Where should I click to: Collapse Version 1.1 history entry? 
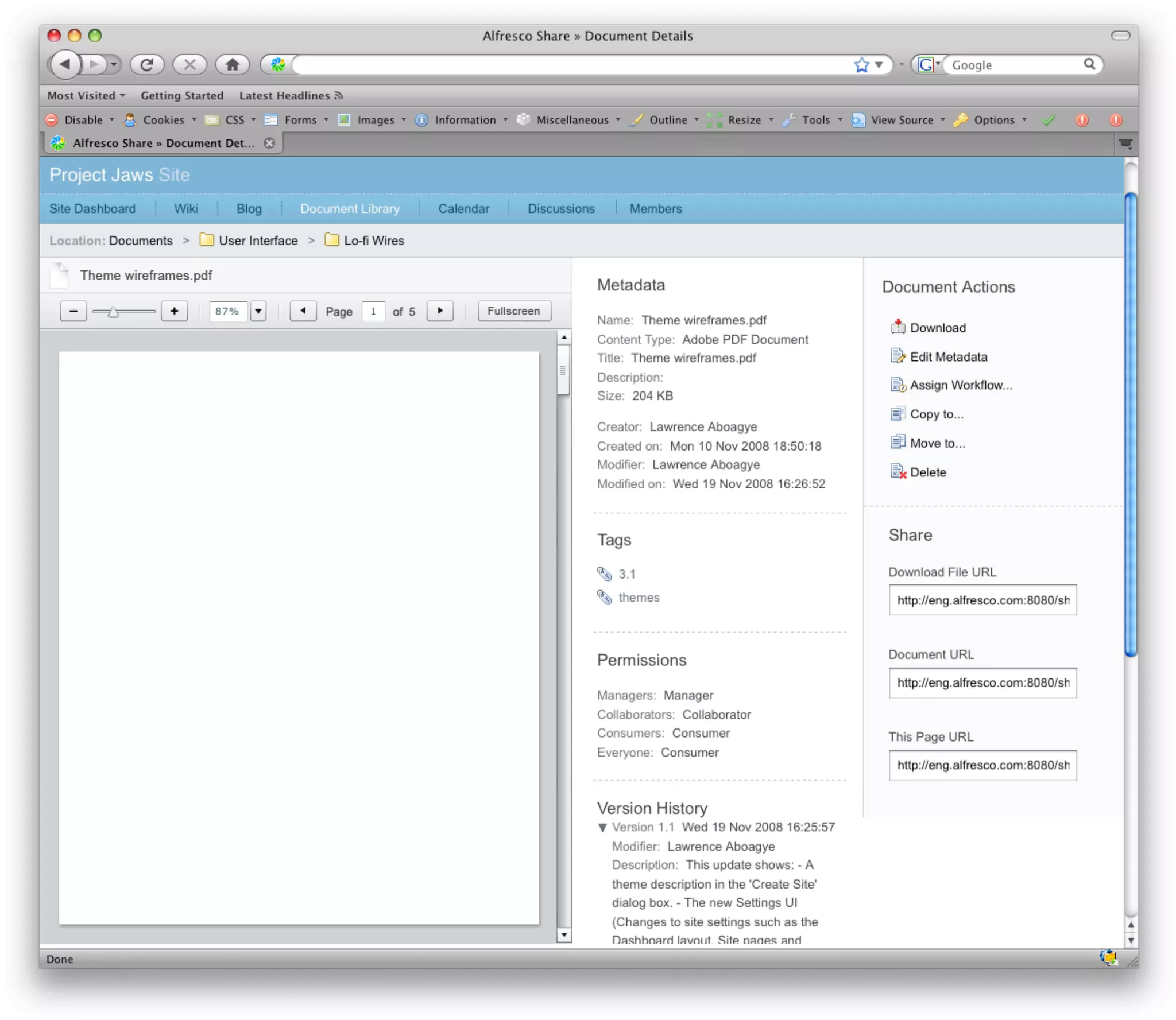602,827
